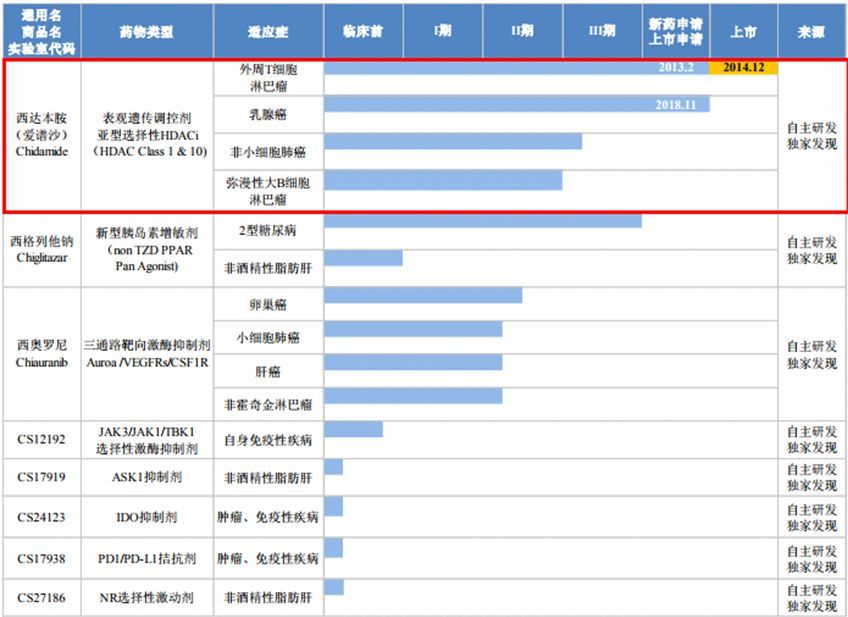848x617 pixels.
Task: Click the 通用名 商品名 header cell
Action: point(42,31)
